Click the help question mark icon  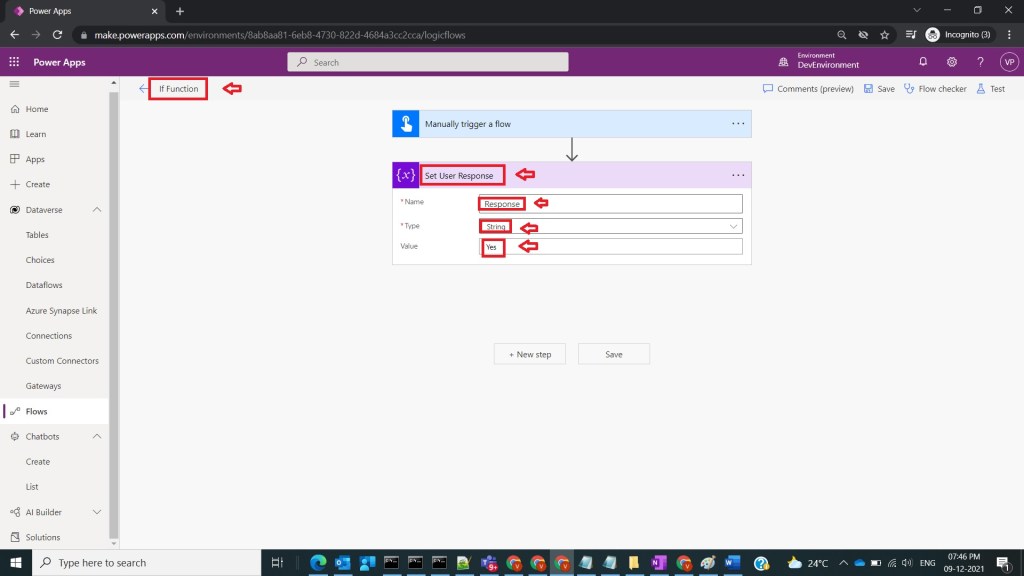pyautogui.click(x=980, y=62)
